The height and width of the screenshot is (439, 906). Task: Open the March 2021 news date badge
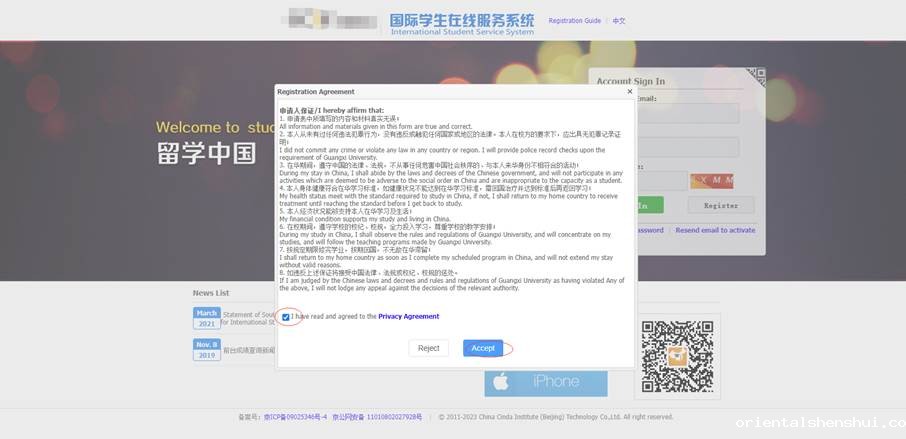click(206, 318)
